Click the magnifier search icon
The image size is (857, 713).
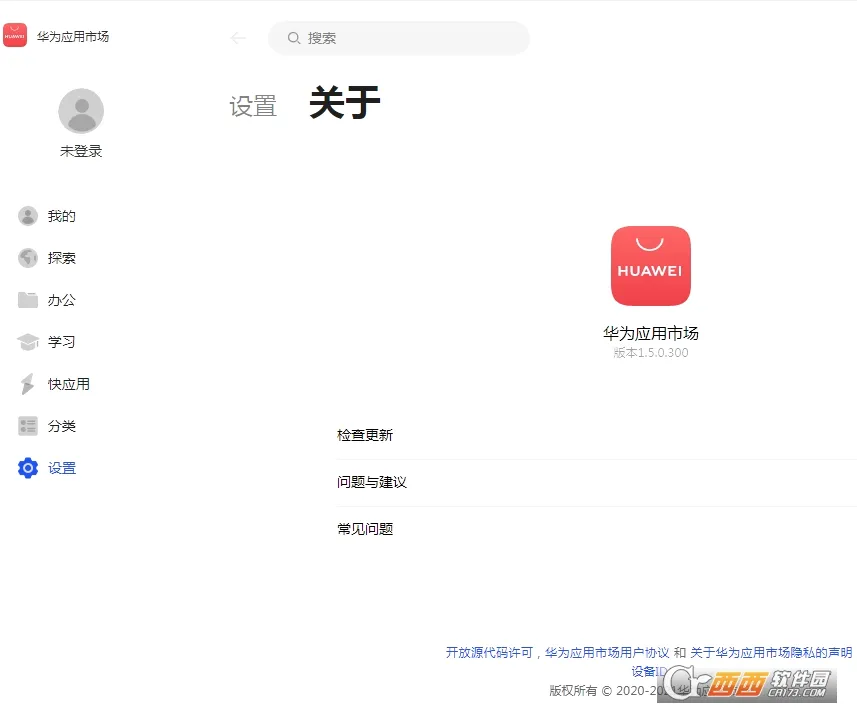point(294,38)
